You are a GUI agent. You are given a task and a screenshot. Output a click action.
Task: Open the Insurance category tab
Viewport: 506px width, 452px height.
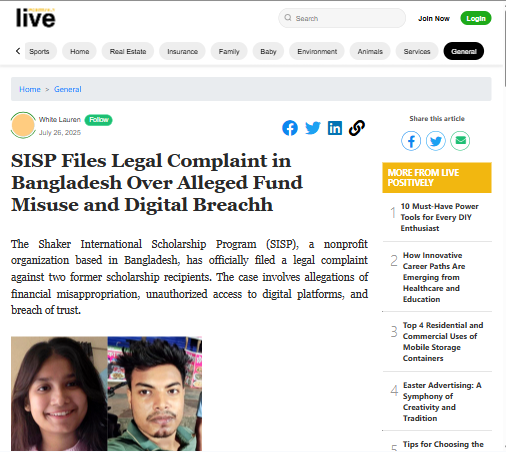pyautogui.click(x=182, y=51)
